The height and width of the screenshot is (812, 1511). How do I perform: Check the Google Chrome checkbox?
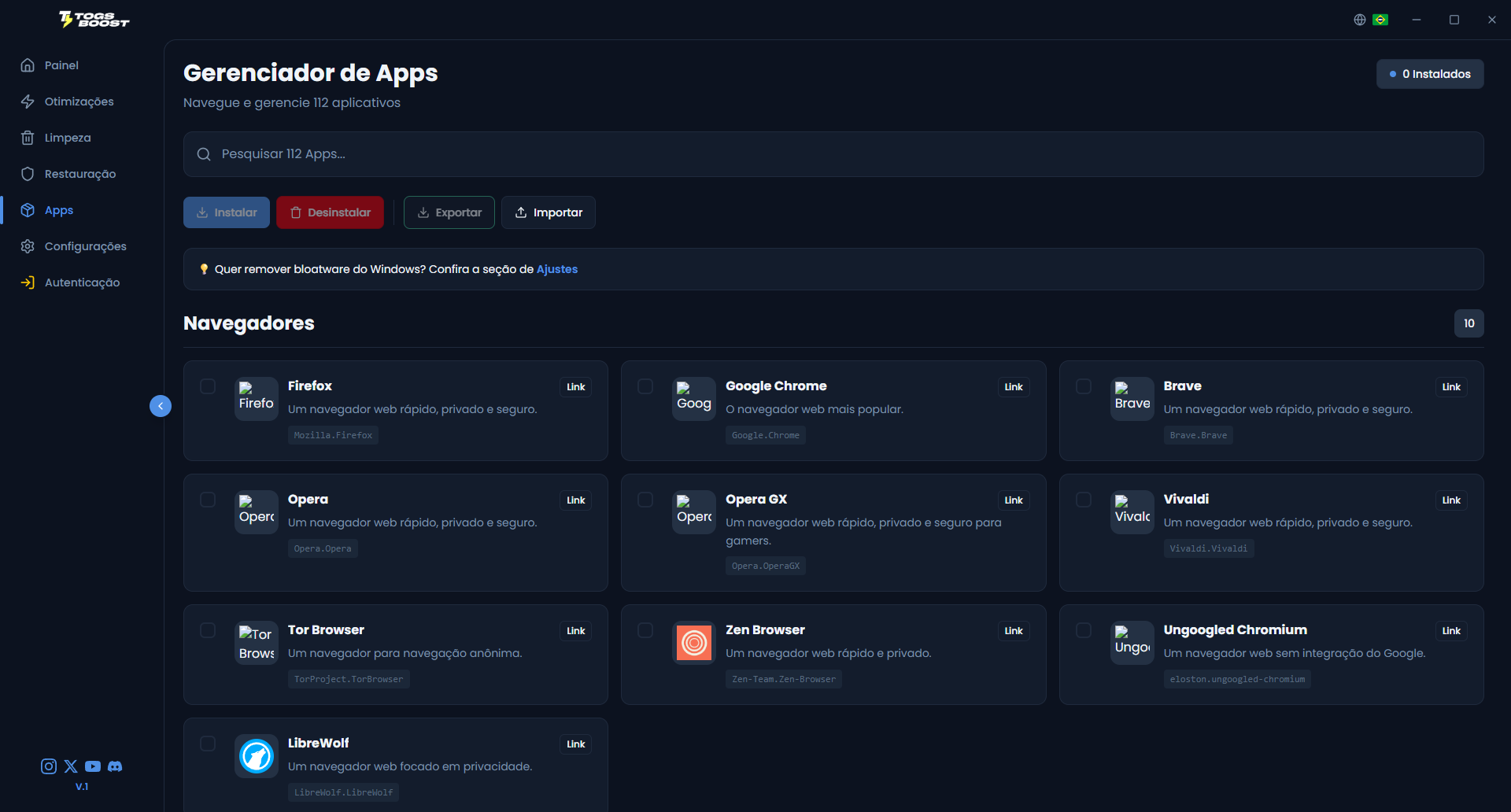pos(645,386)
